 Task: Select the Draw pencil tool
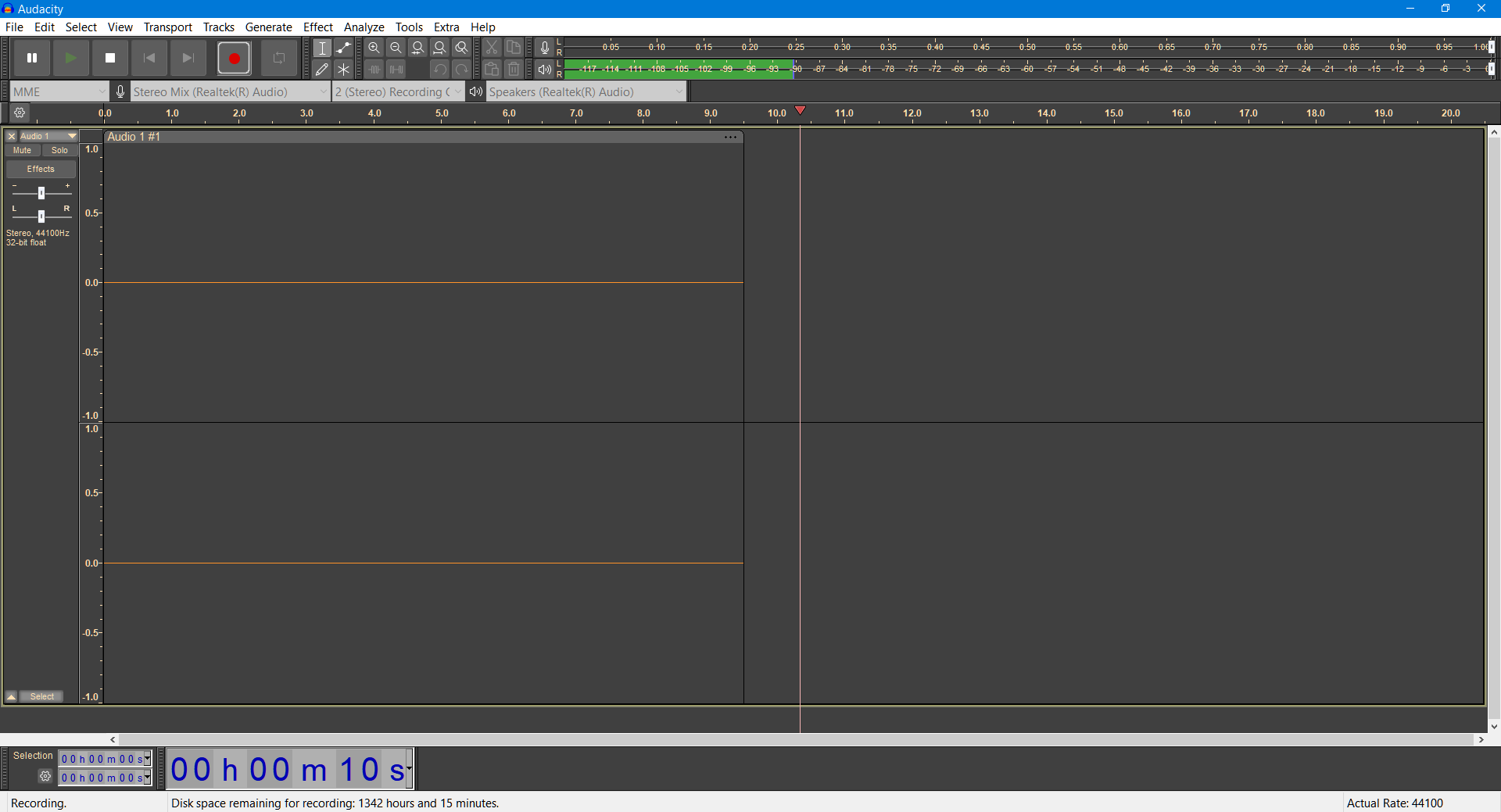[x=322, y=70]
